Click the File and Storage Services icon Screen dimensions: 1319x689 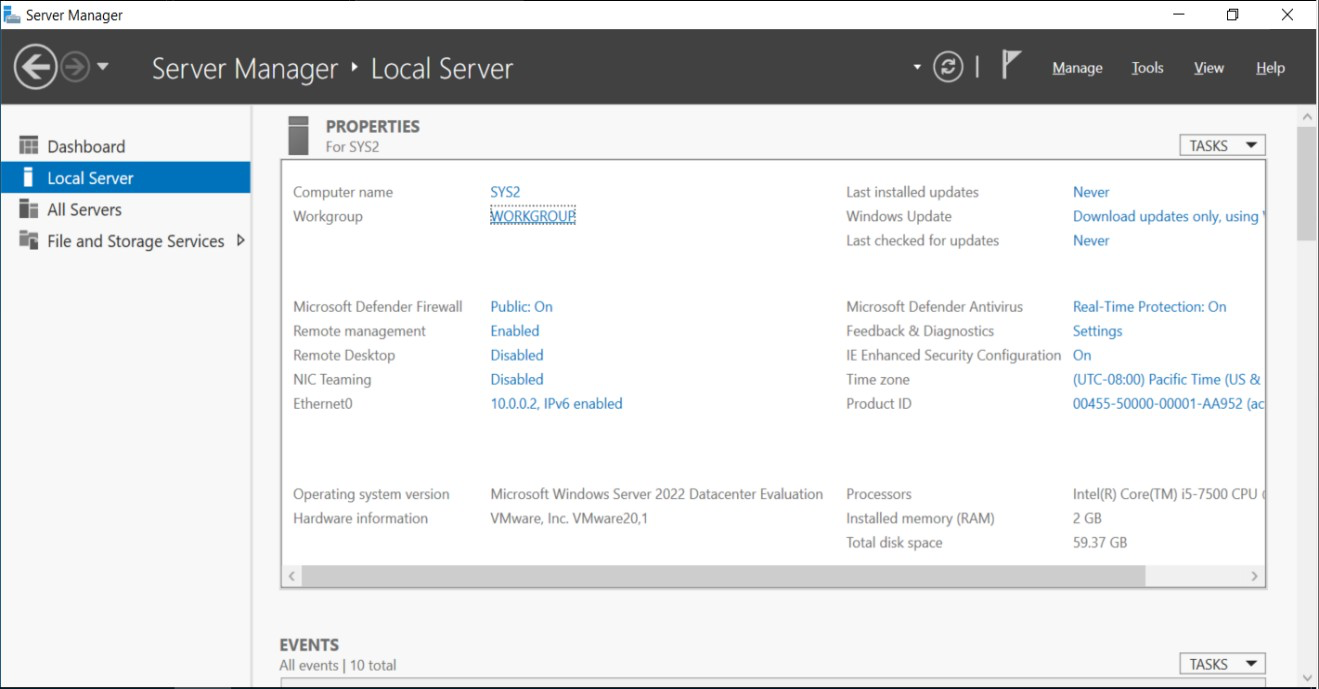[x=29, y=241]
